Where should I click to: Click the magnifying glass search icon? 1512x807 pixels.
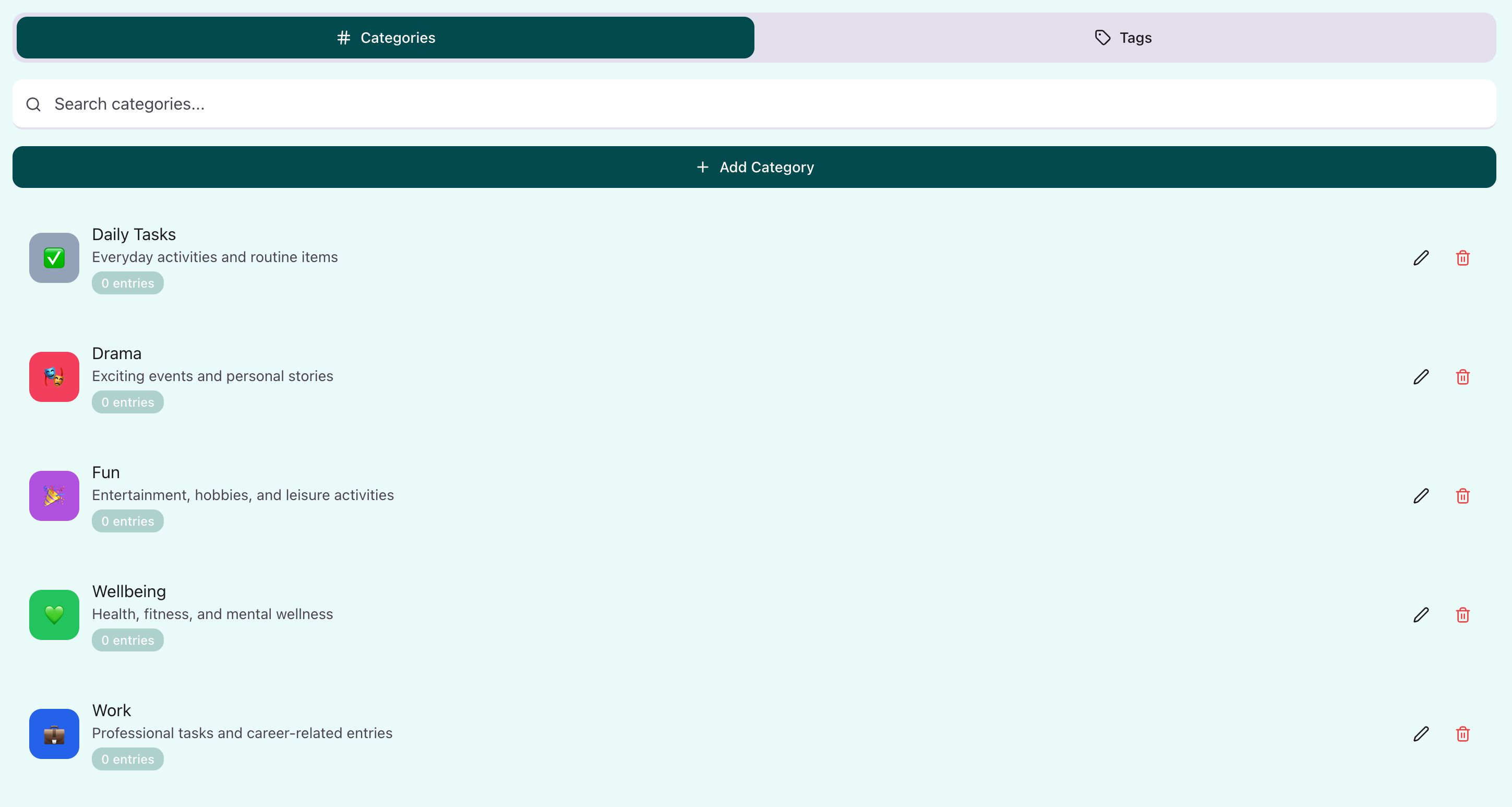33,104
